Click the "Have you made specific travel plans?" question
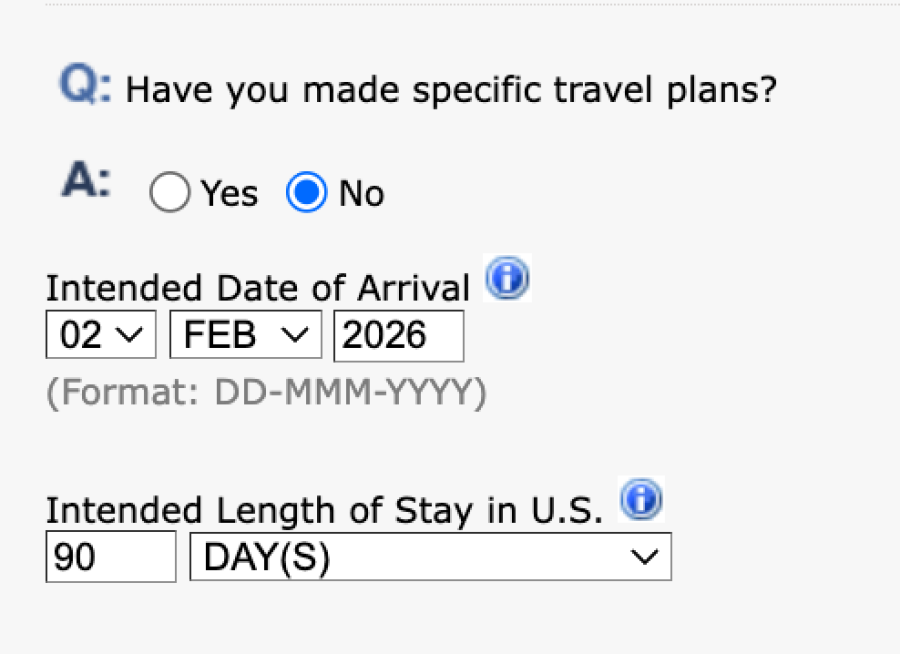The image size is (900, 654). (451, 91)
